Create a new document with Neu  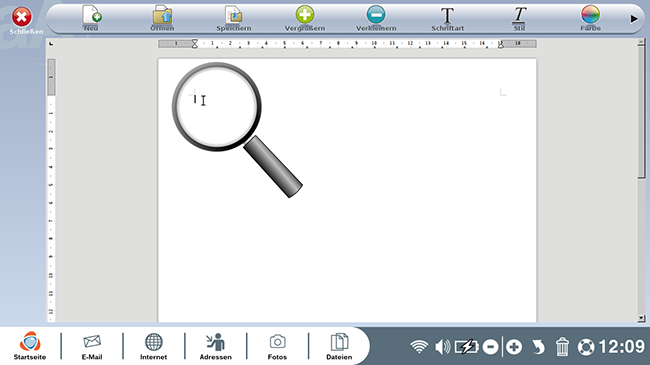coord(92,18)
